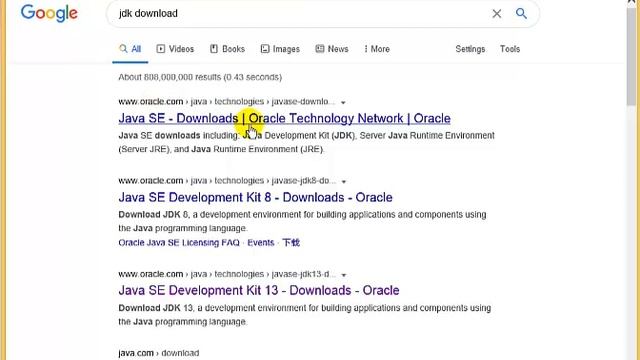Click the 'java.com › download' breadcrumb
The width and height of the screenshot is (640, 360).
click(x=159, y=353)
